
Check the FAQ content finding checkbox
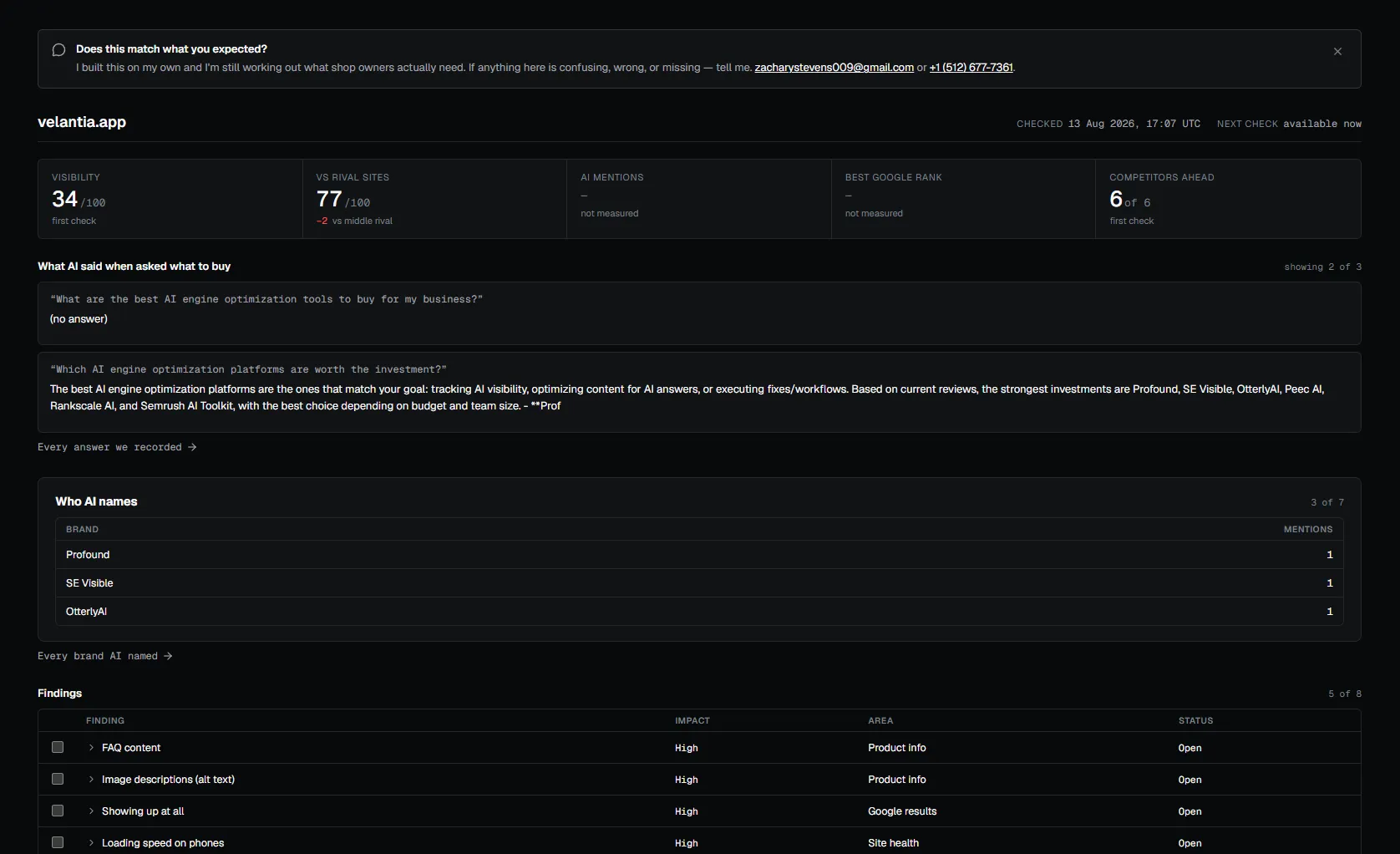[58, 747]
